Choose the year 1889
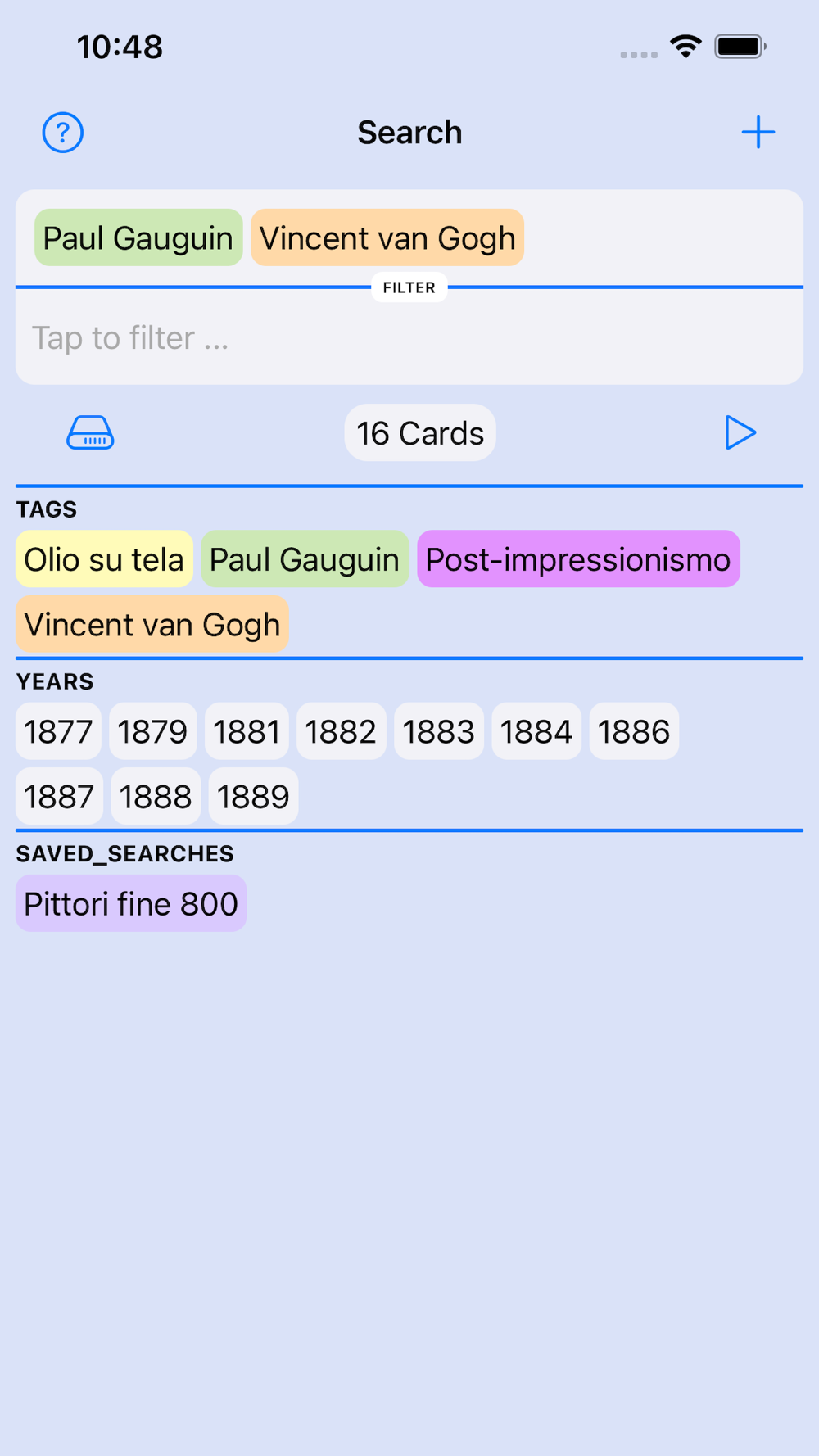This screenshot has height=1456, width=819. (253, 796)
